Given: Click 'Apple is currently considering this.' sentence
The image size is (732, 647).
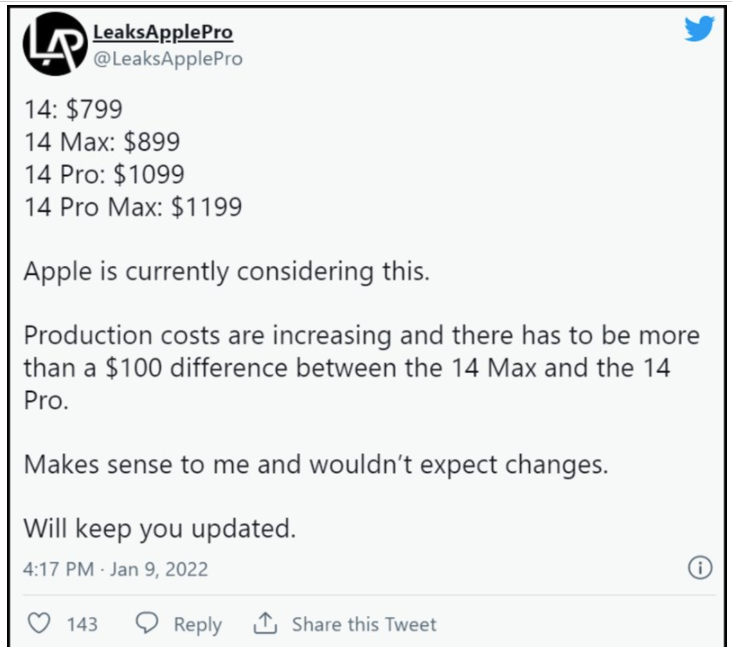Looking at the screenshot, I should point(225,272).
